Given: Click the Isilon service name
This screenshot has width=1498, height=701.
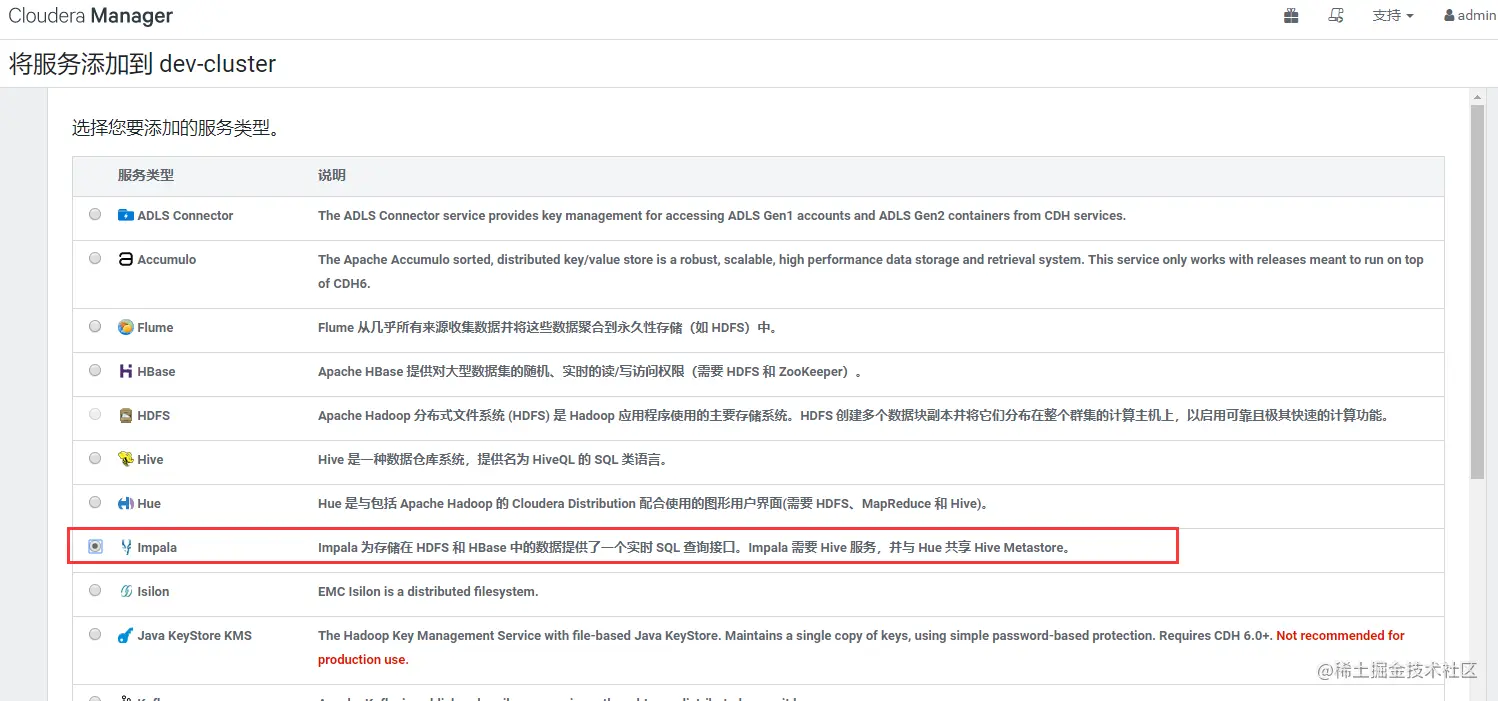Looking at the screenshot, I should (153, 591).
